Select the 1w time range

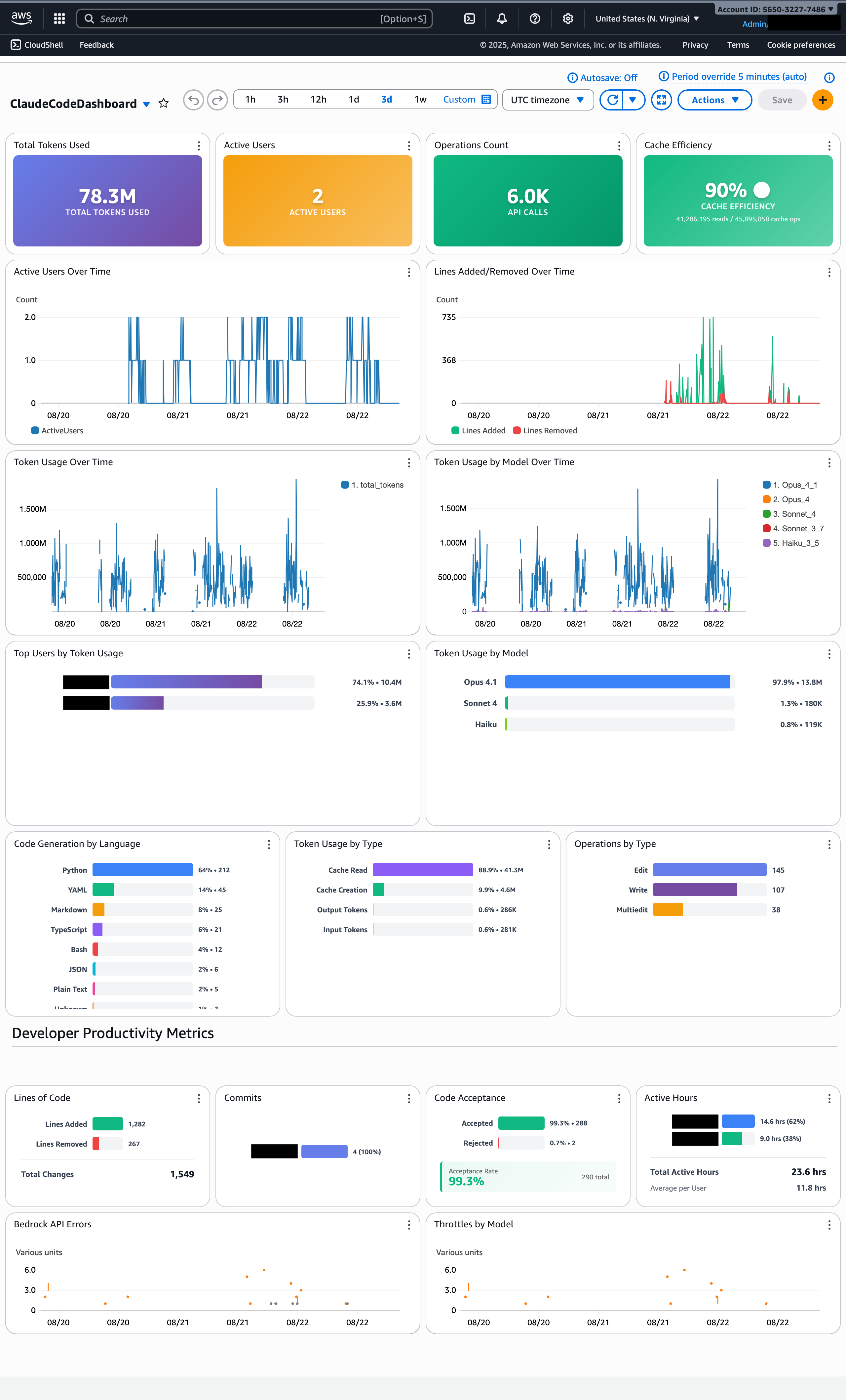tap(420, 100)
